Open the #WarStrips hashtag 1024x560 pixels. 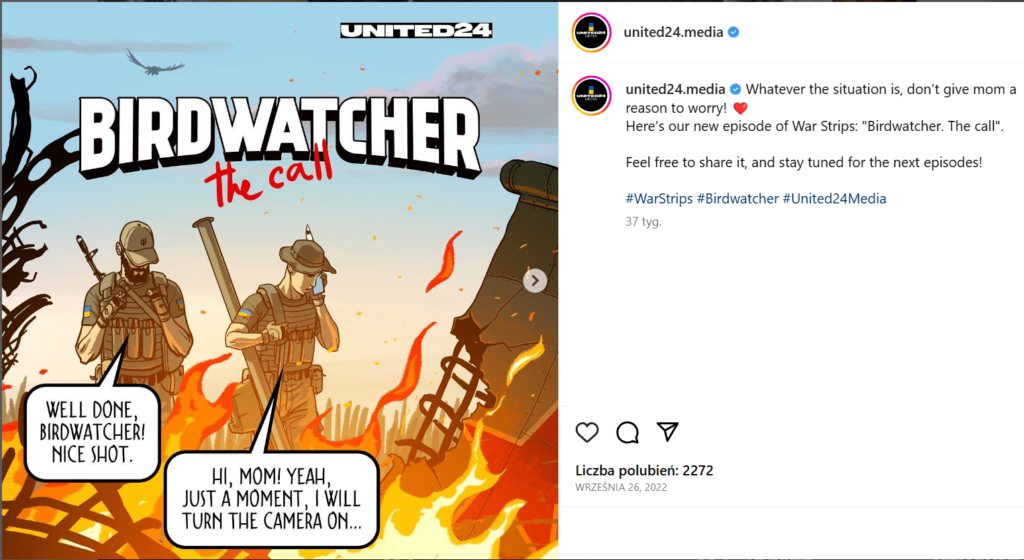point(659,198)
